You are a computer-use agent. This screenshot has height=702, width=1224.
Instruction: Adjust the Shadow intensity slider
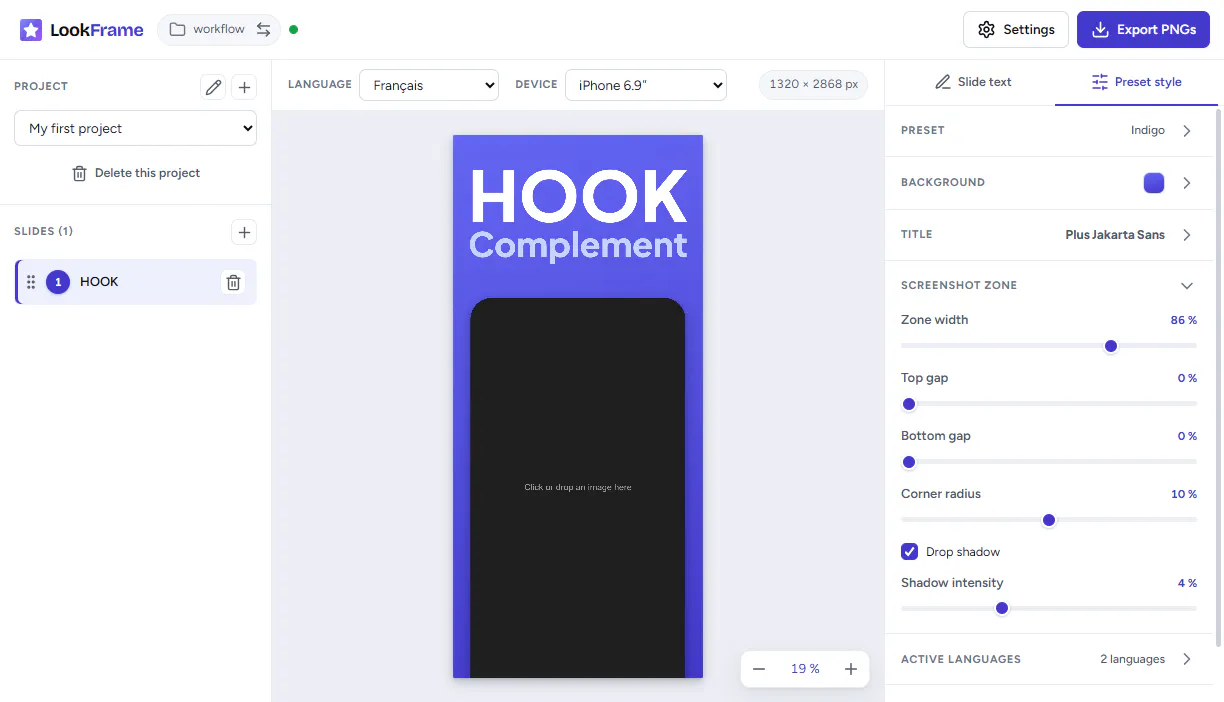point(1049,608)
